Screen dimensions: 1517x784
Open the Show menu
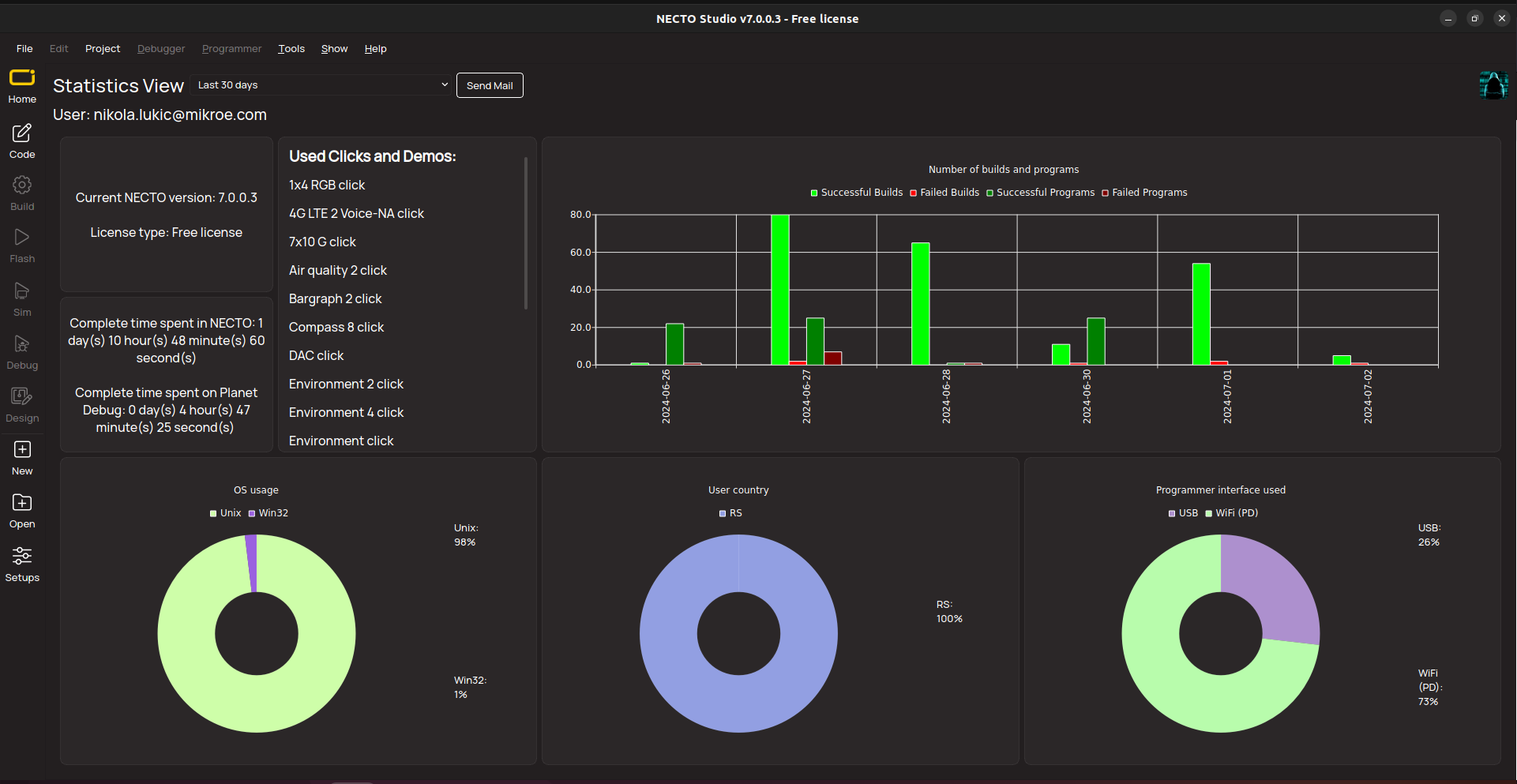coord(334,49)
